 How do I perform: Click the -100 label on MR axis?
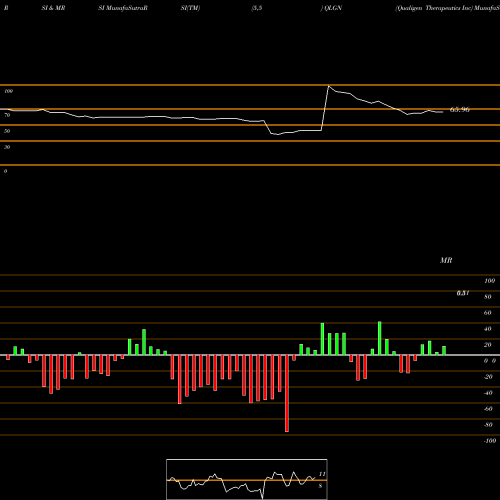click(x=490, y=441)
